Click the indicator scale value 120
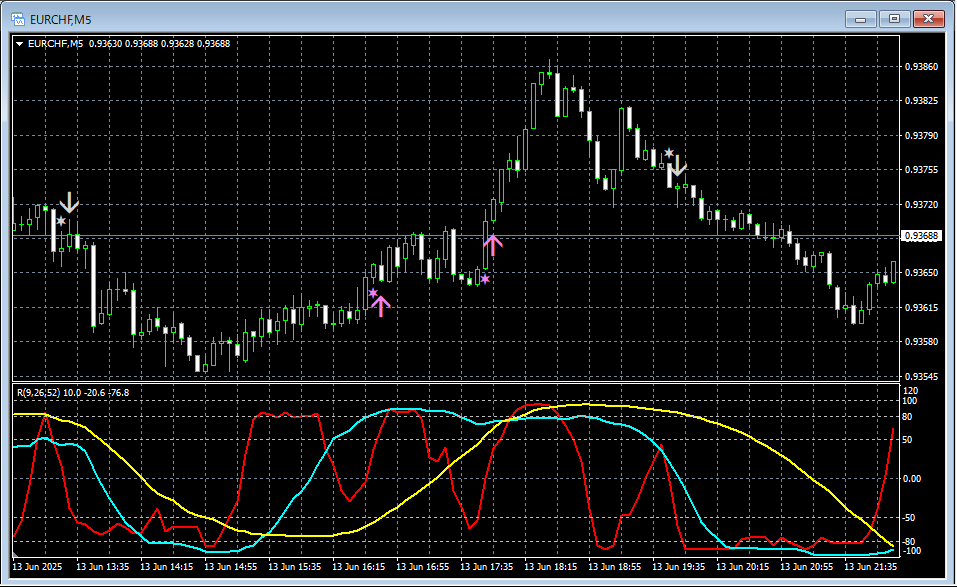 point(911,391)
